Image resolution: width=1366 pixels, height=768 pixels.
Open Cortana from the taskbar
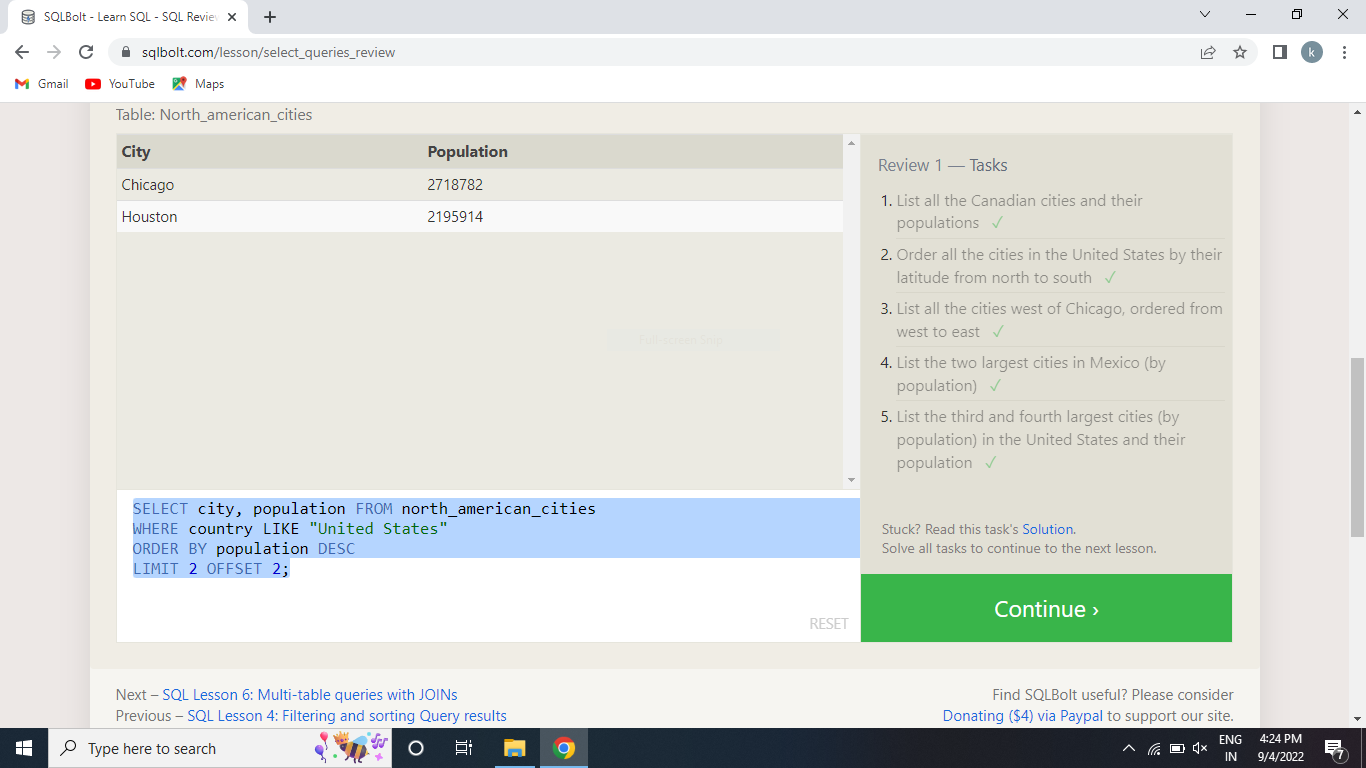[416, 748]
